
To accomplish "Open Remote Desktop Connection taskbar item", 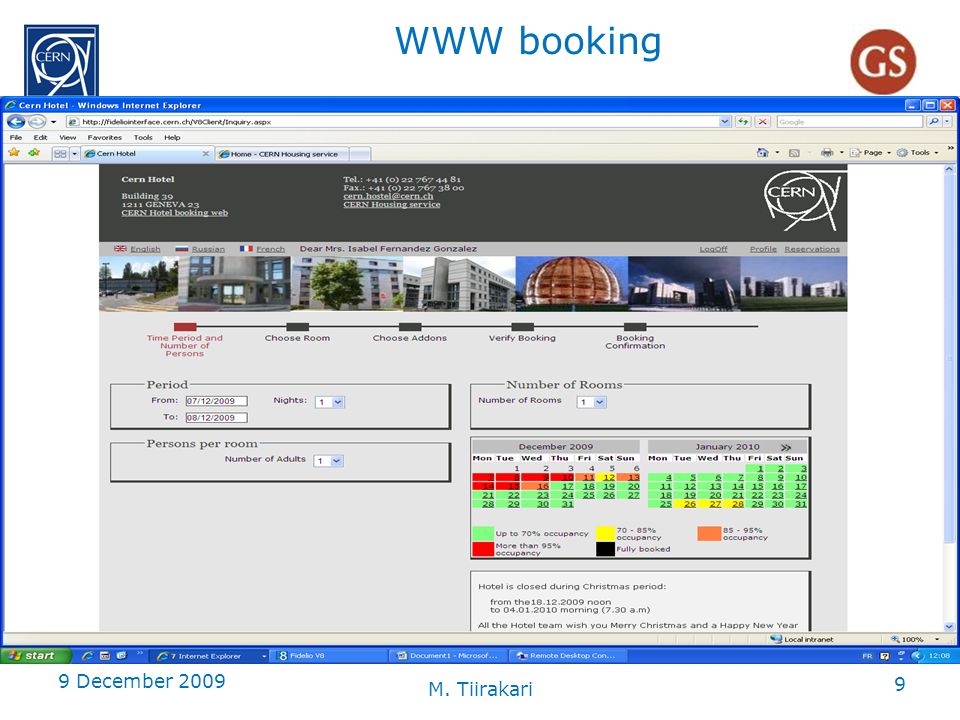I will click(x=566, y=655).
